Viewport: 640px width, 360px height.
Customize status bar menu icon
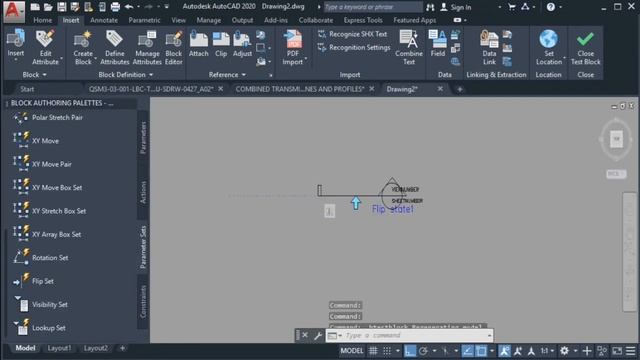pyautogui.click(x=631, y=351)
